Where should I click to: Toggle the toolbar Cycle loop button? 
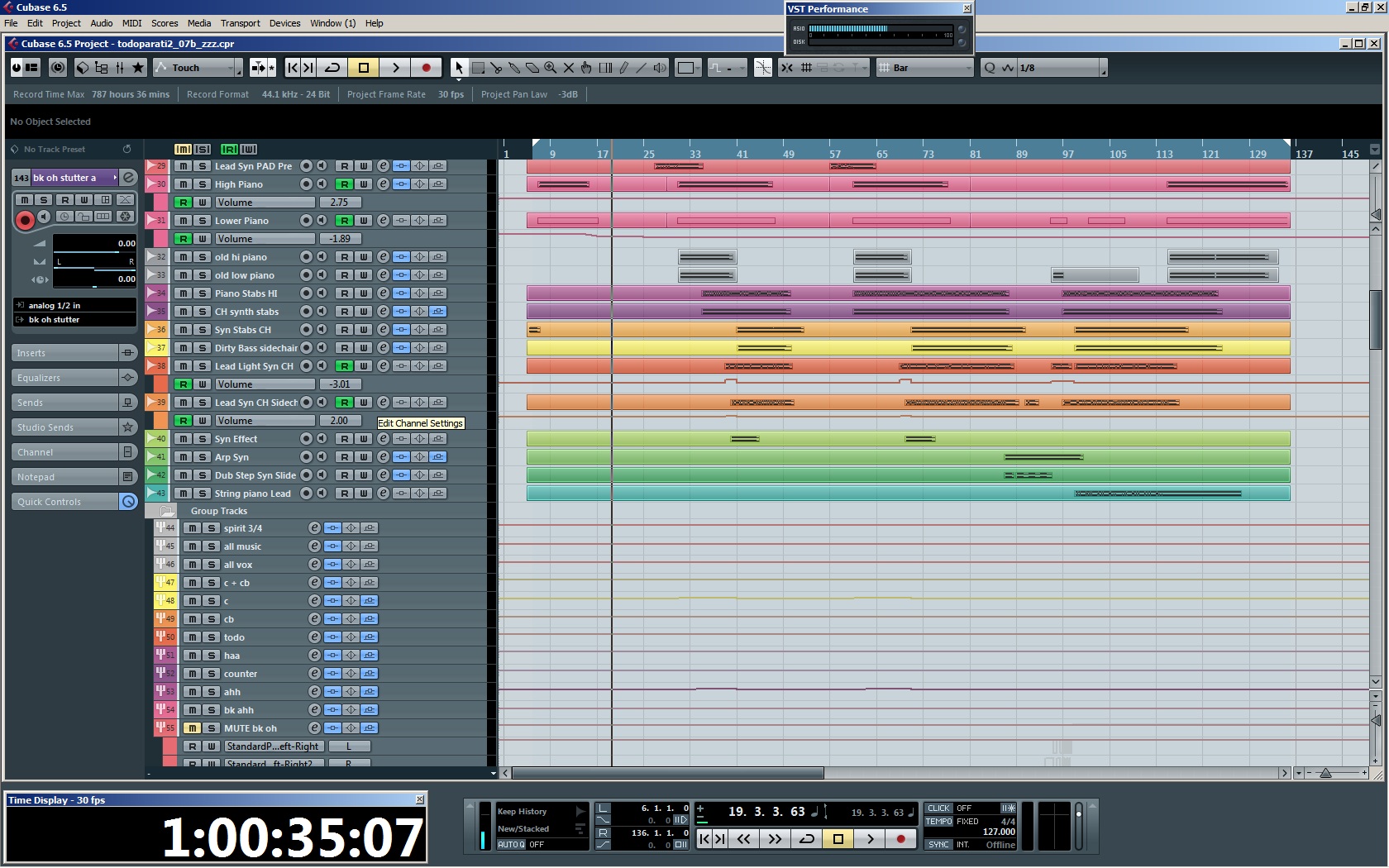pos(332,68)
